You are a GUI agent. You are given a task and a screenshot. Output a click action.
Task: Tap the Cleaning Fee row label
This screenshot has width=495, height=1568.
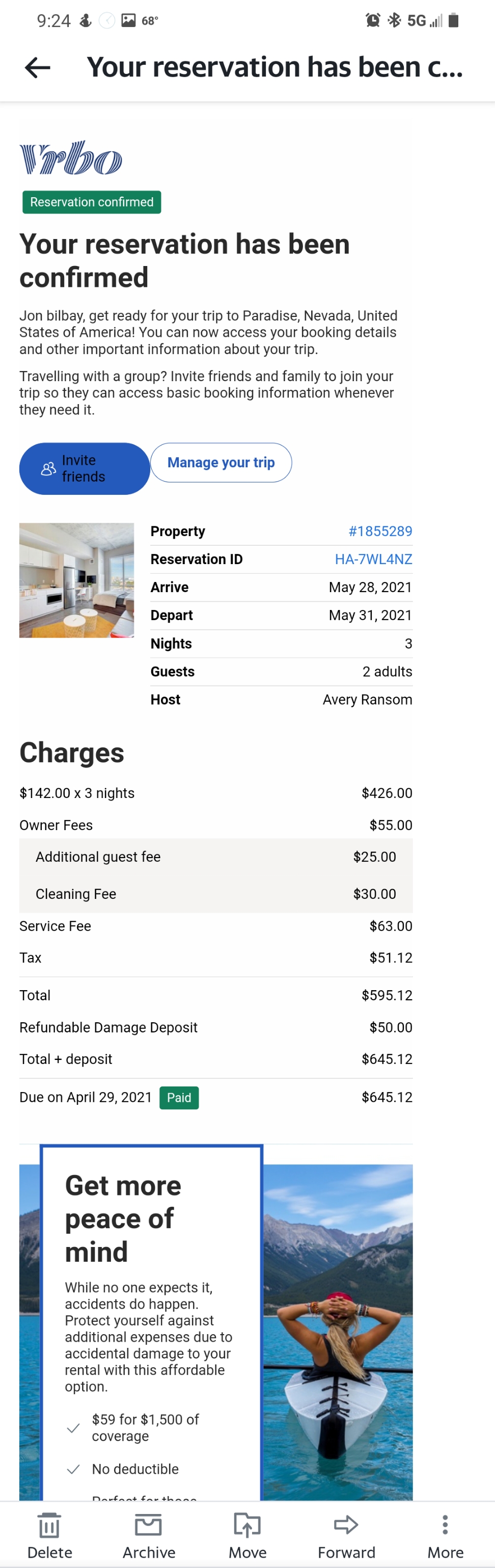click(75, 894)
